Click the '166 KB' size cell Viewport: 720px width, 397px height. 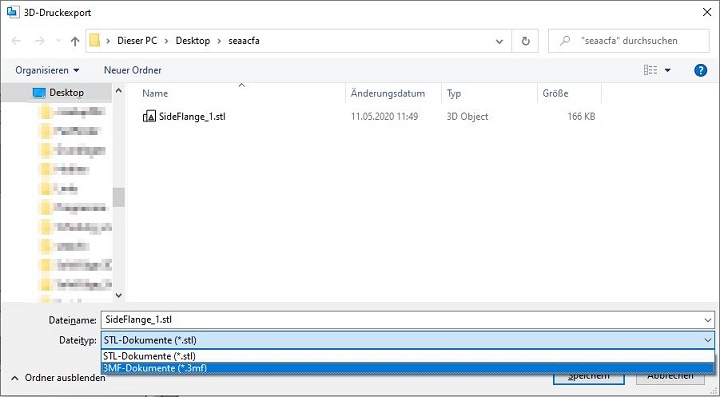click(581, 117)
